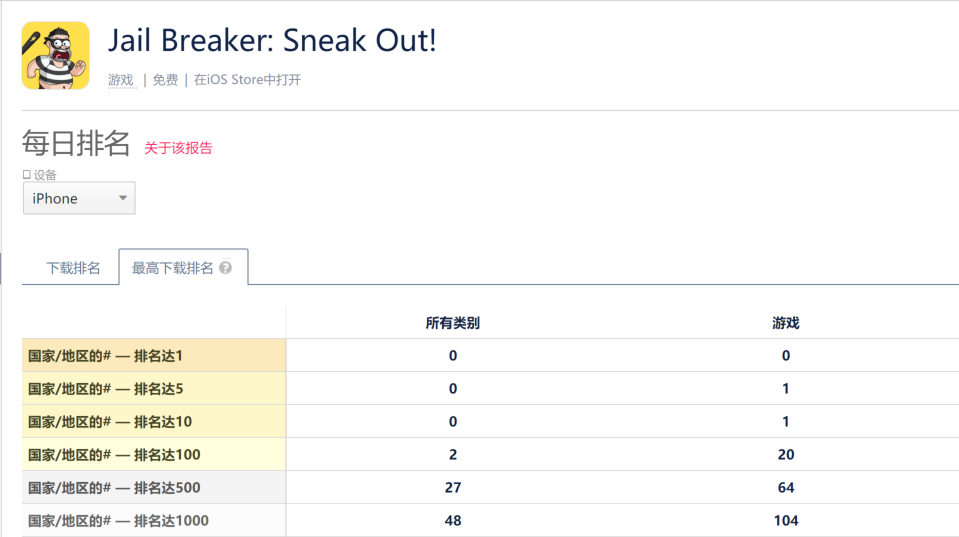Click the small device icon beside 设备

(x=27, y=175)
